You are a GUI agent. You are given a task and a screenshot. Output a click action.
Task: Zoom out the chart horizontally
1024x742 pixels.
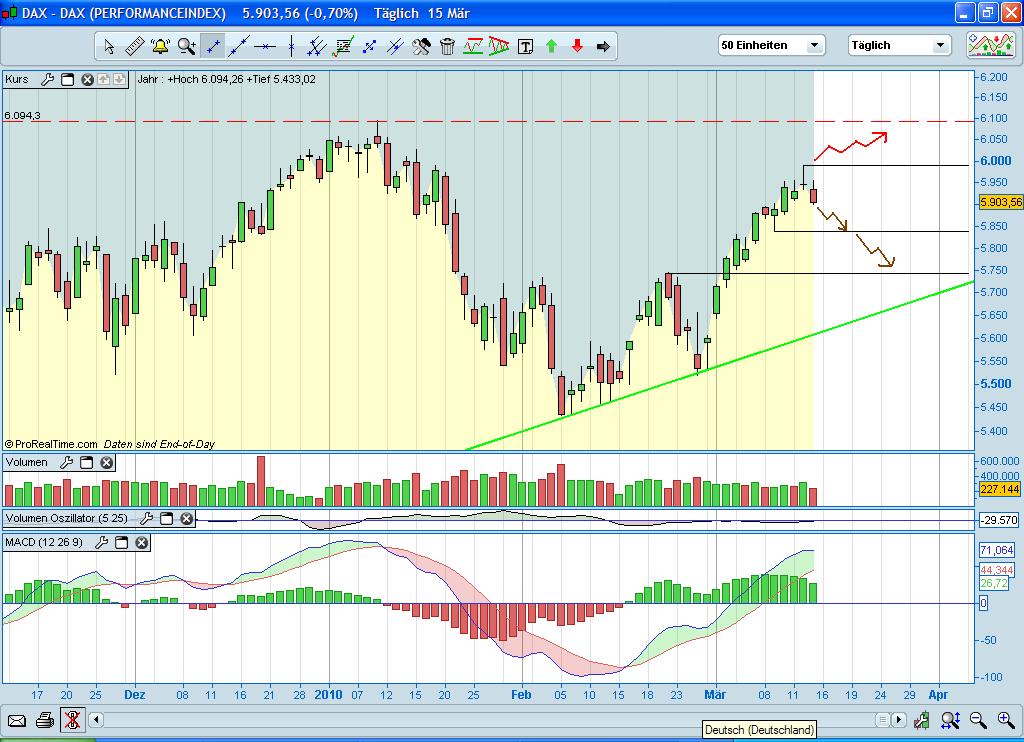[x=978, y=720]
